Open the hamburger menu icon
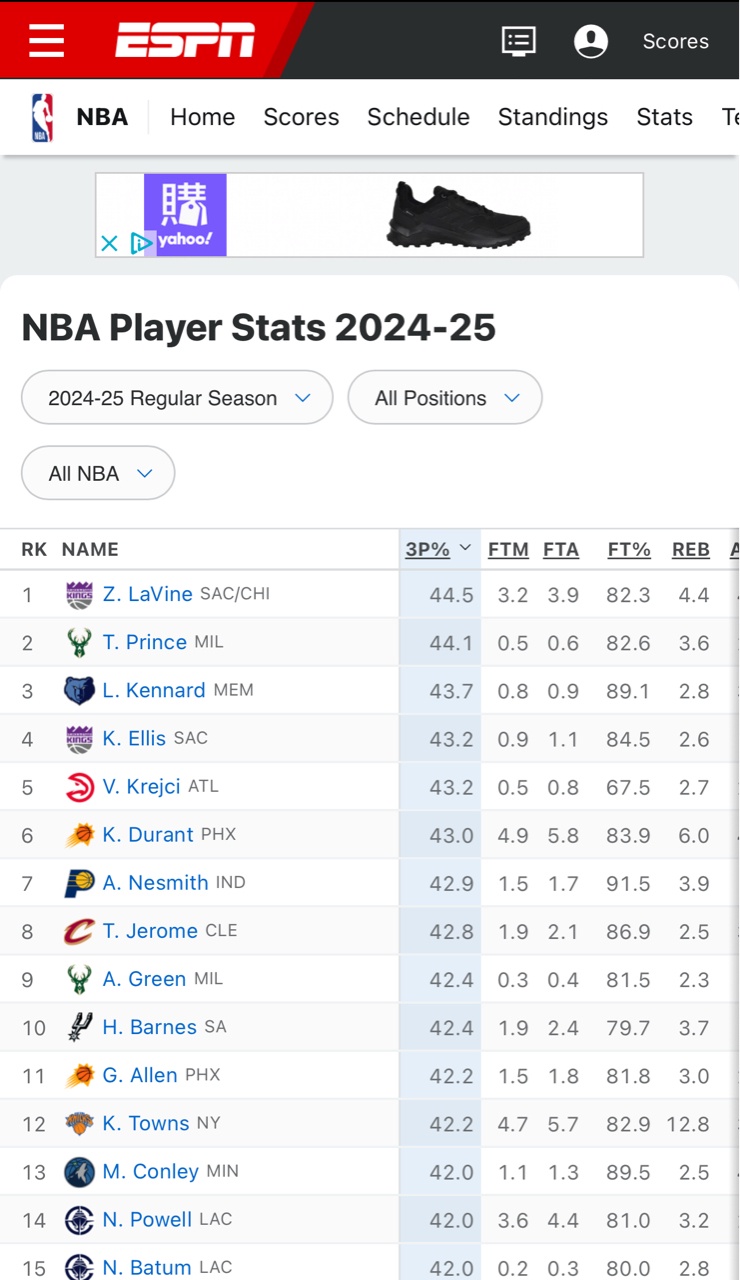The height and width of the screenshot is (1280, 740). coord(46,41)
